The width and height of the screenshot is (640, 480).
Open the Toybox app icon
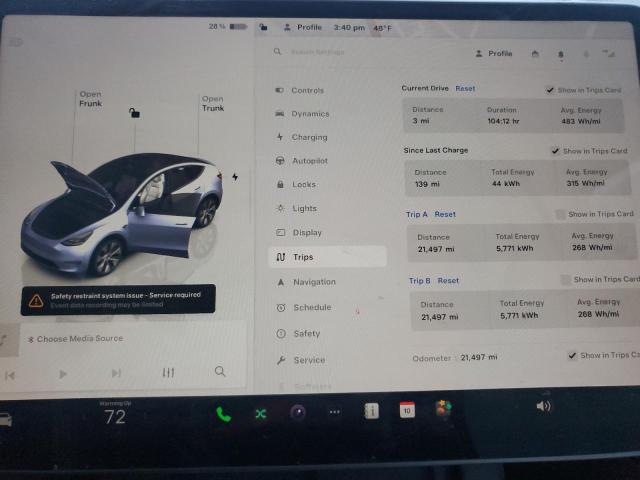[x=443, y=409]
